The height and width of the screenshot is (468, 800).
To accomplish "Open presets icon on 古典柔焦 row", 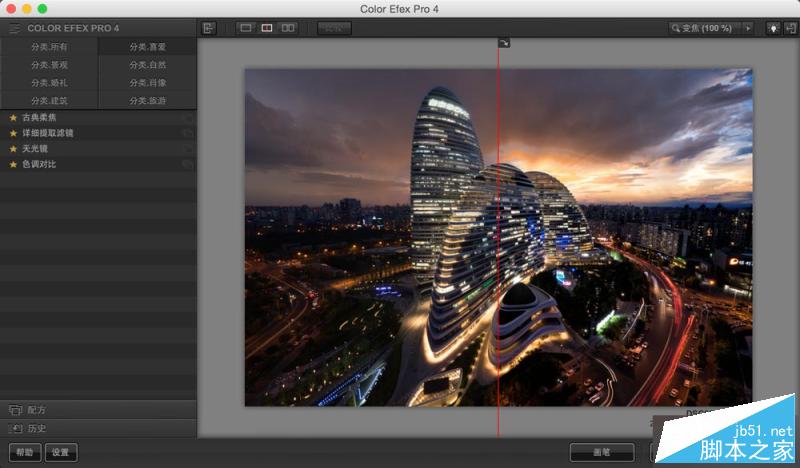I will [188, 118].
